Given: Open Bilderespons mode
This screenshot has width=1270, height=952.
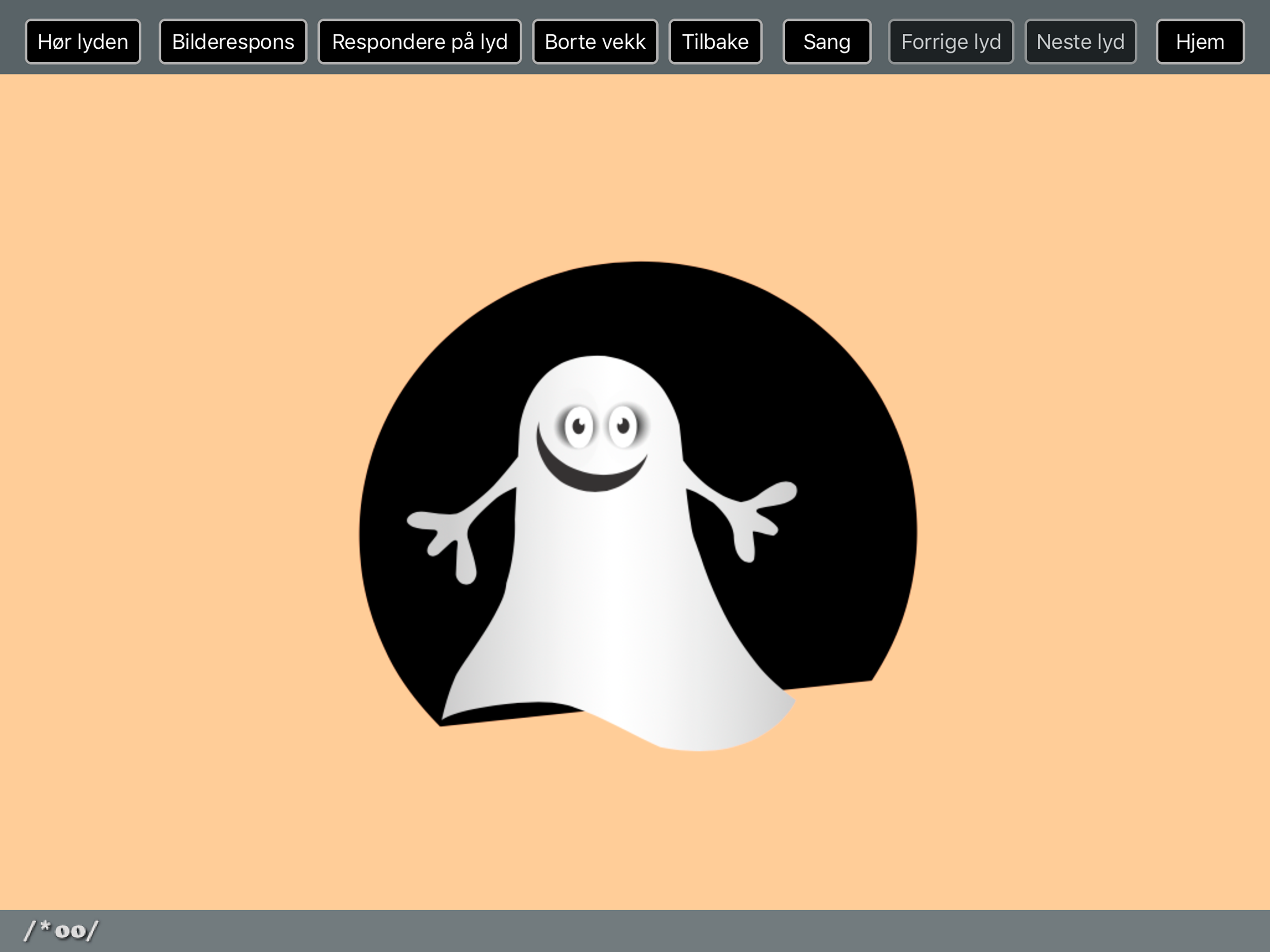Looking at the screenshot, I should [232, 42].
